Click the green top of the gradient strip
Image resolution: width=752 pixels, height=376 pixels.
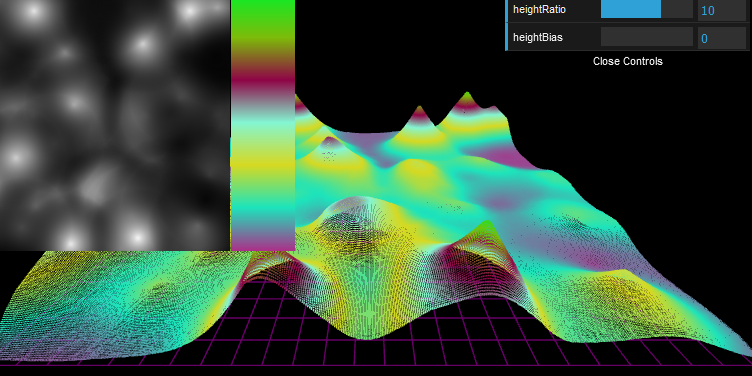click(x=263, y=11)
